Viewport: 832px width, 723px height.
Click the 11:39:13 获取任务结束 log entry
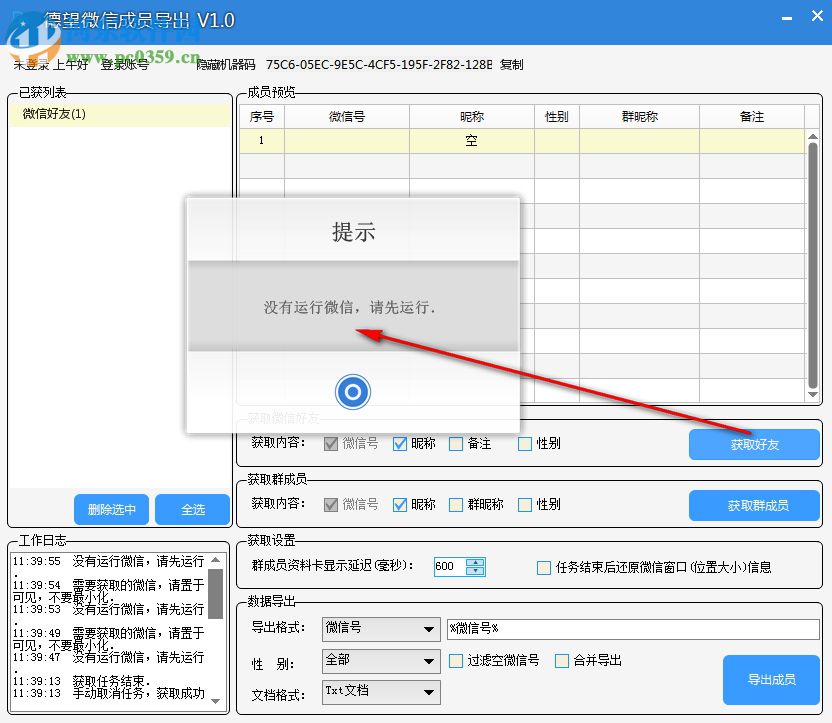pos(82,681)
